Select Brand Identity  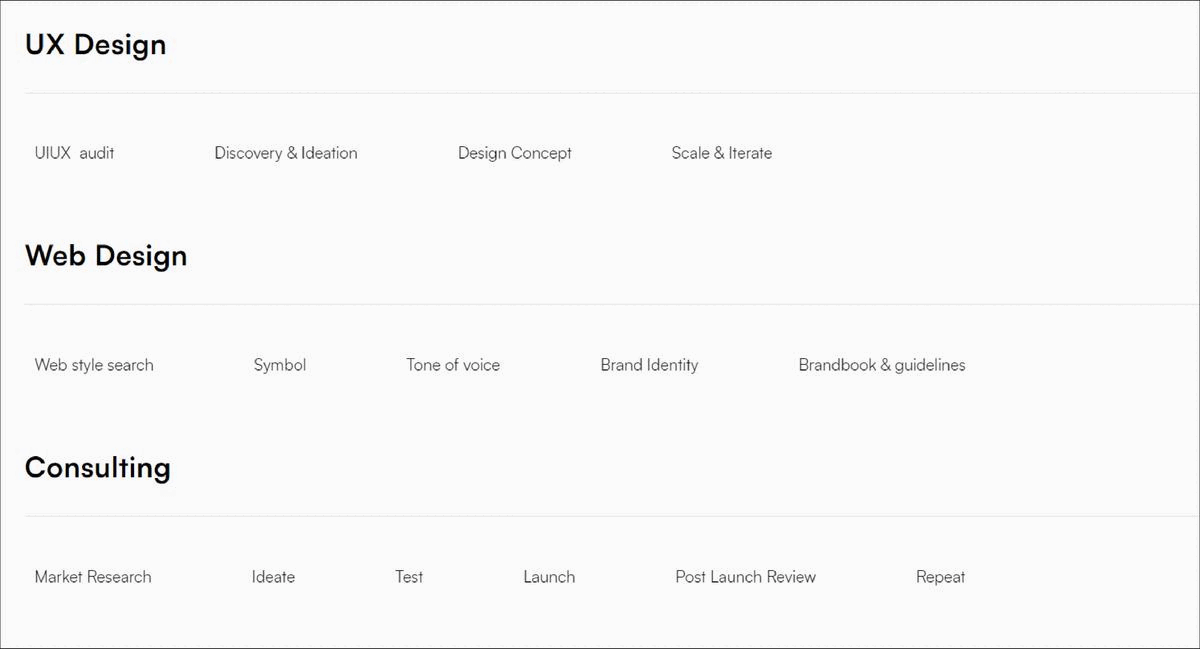(649, 365)
